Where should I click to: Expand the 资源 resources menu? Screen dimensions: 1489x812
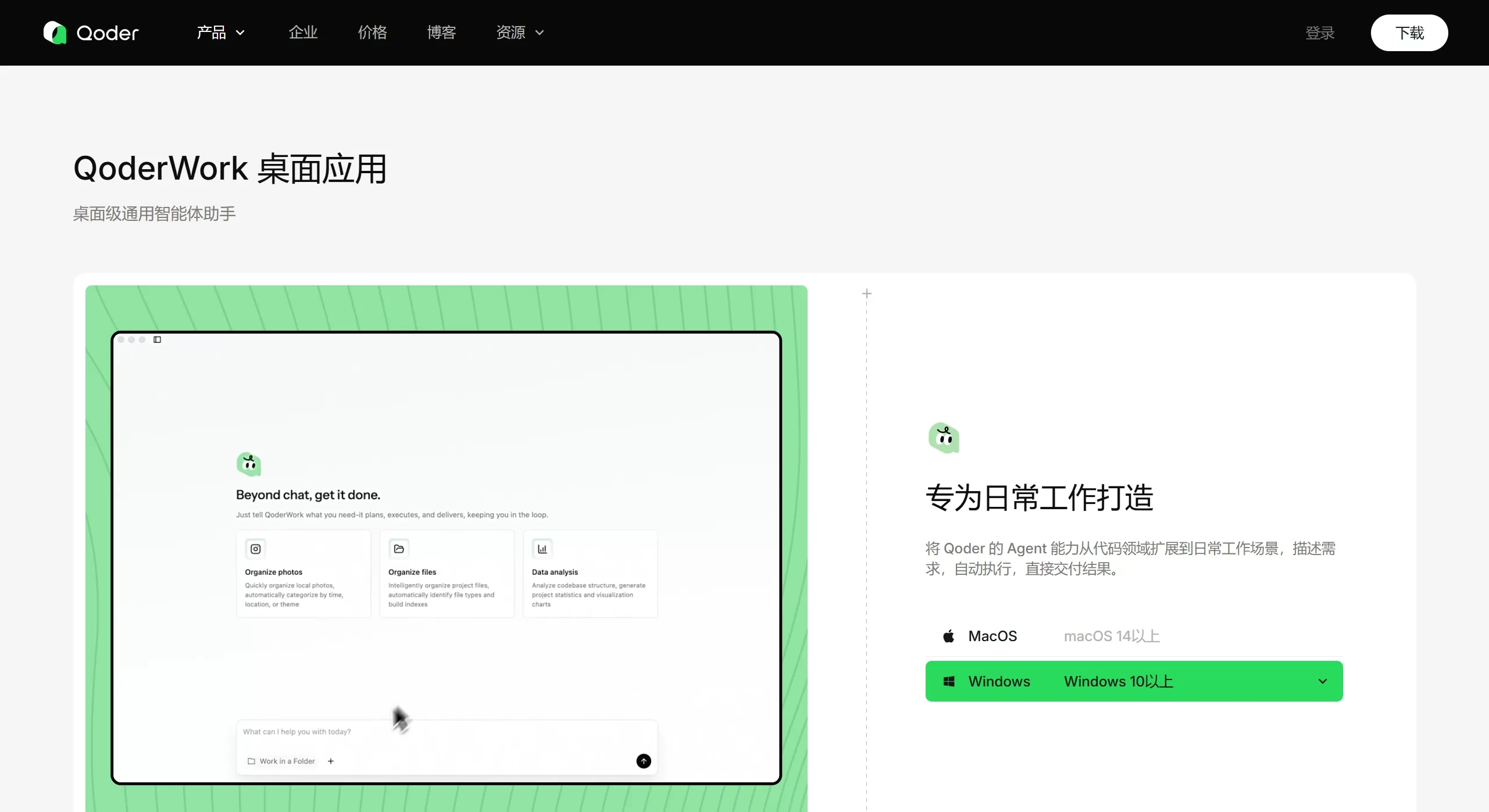click(x=520, y=33)
